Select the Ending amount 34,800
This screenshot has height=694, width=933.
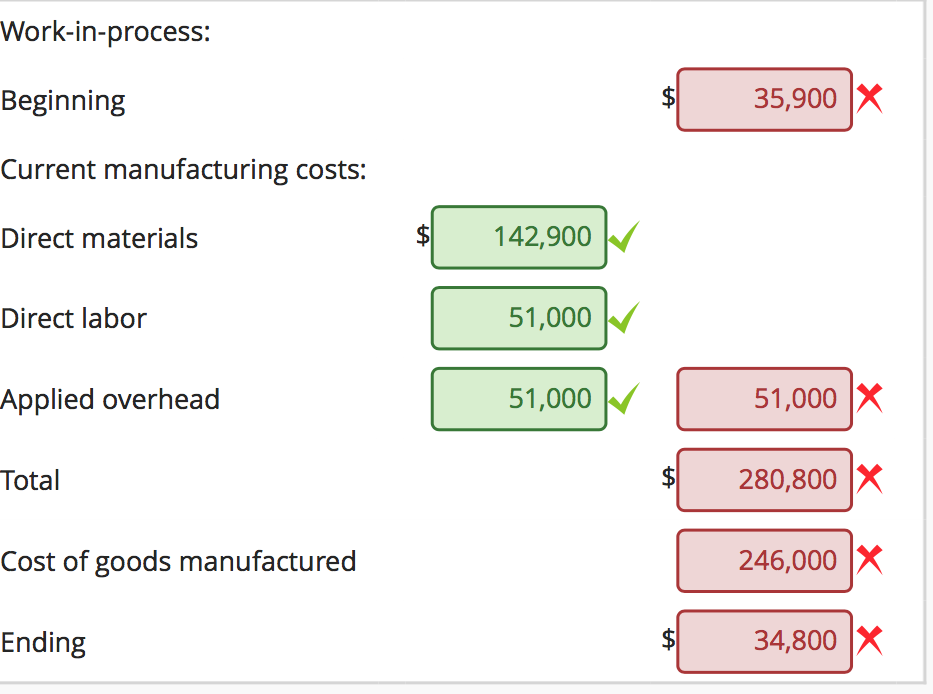point(764,640)
